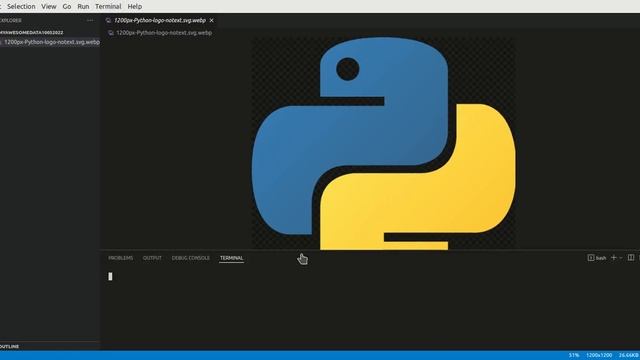Click the Python logo image preview
The image size is (640, 360).
[x=383, y=143]
